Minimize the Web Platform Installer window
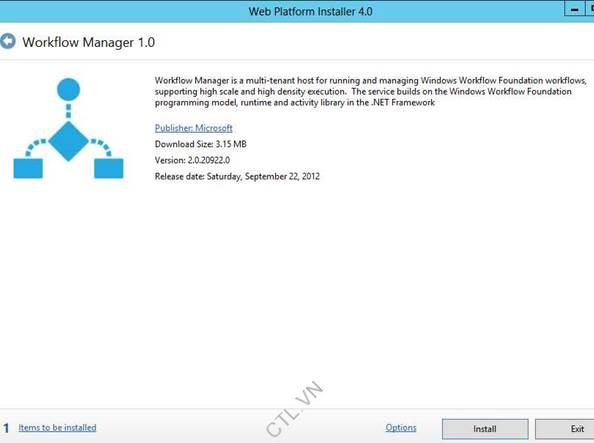The image size is (594, 443). click(574, 9)
